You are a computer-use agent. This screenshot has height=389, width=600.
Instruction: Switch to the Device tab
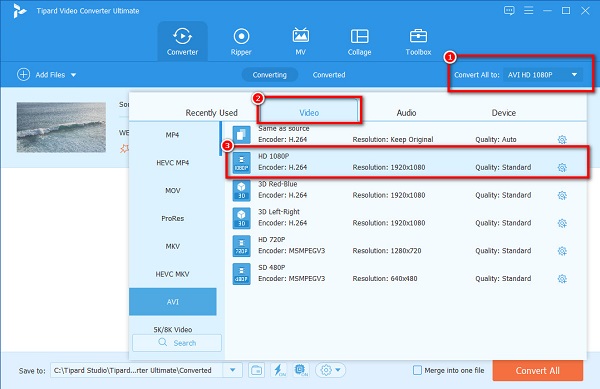coord(504,113)
